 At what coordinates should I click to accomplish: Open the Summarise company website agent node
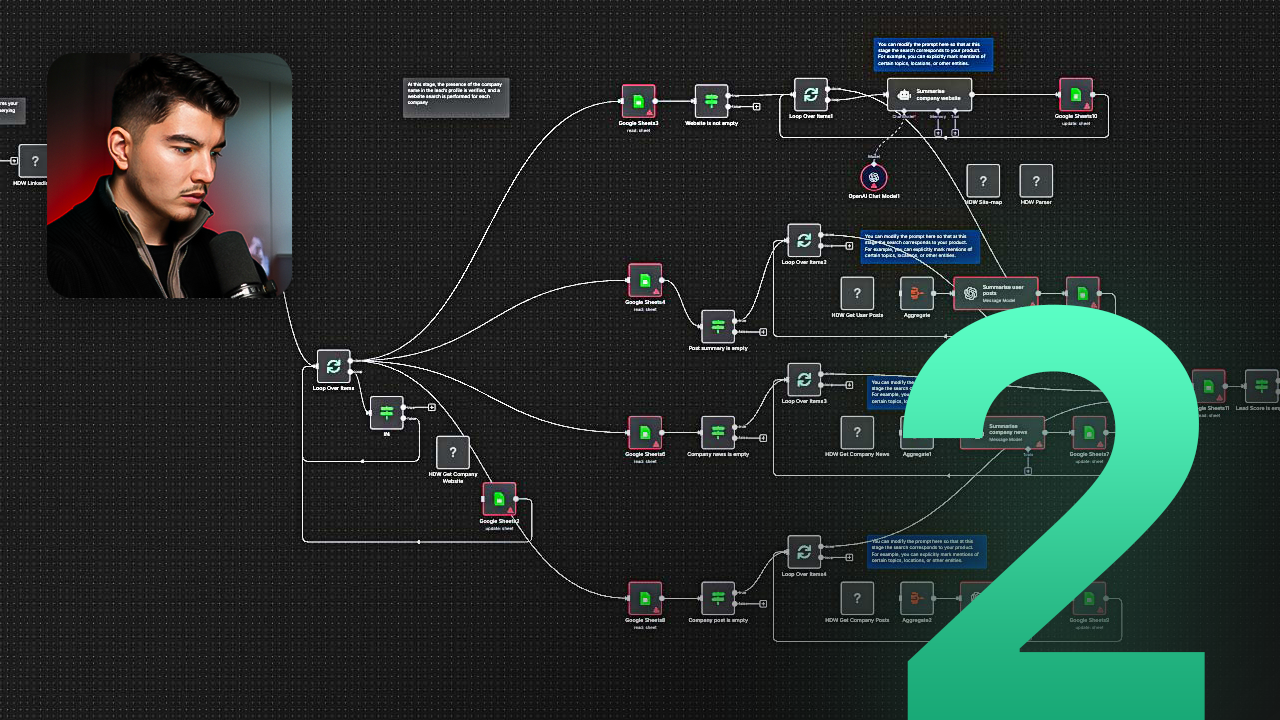929,94
